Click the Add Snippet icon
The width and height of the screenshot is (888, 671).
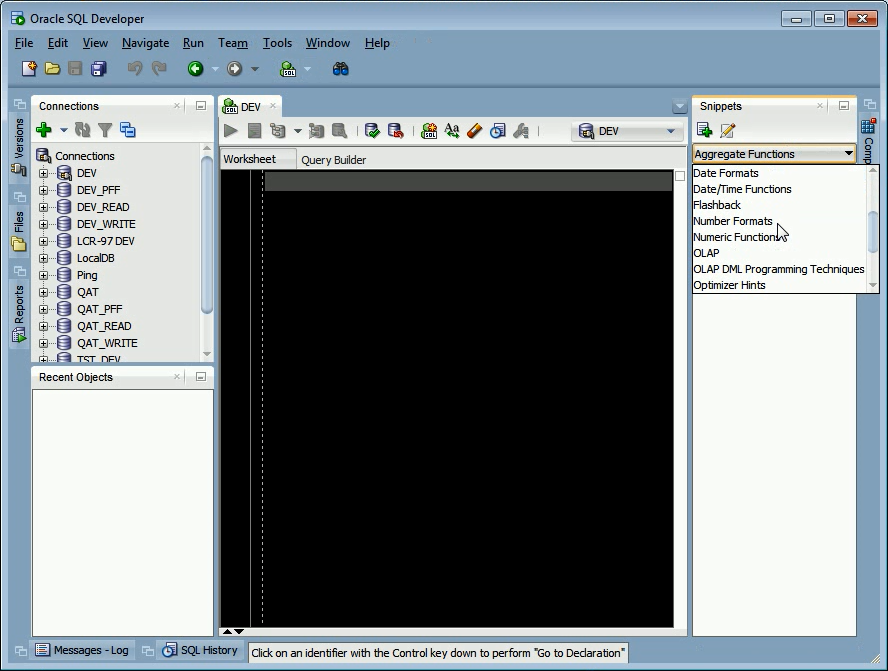(705, 130)
